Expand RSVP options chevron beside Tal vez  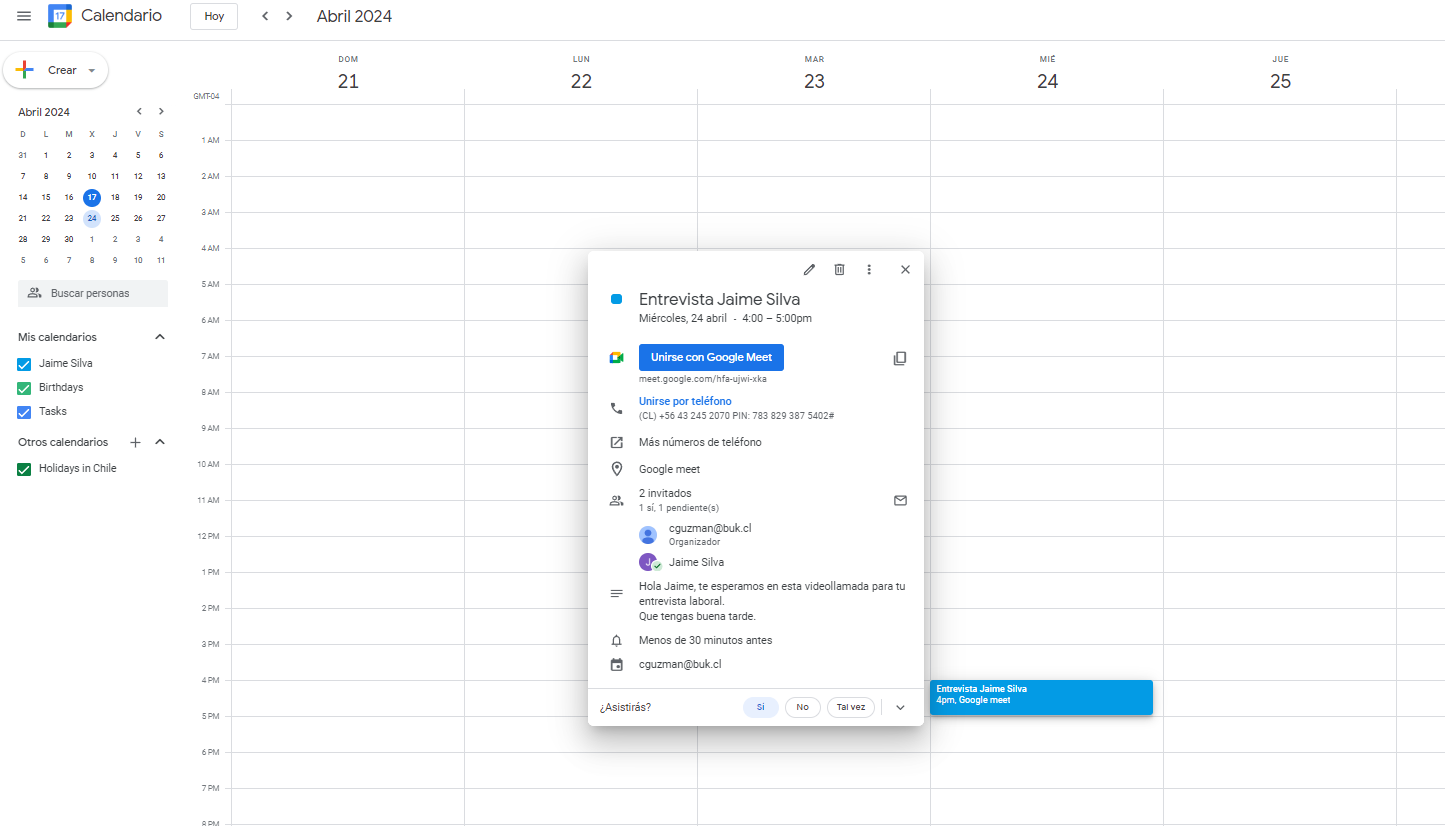[900, 707]
